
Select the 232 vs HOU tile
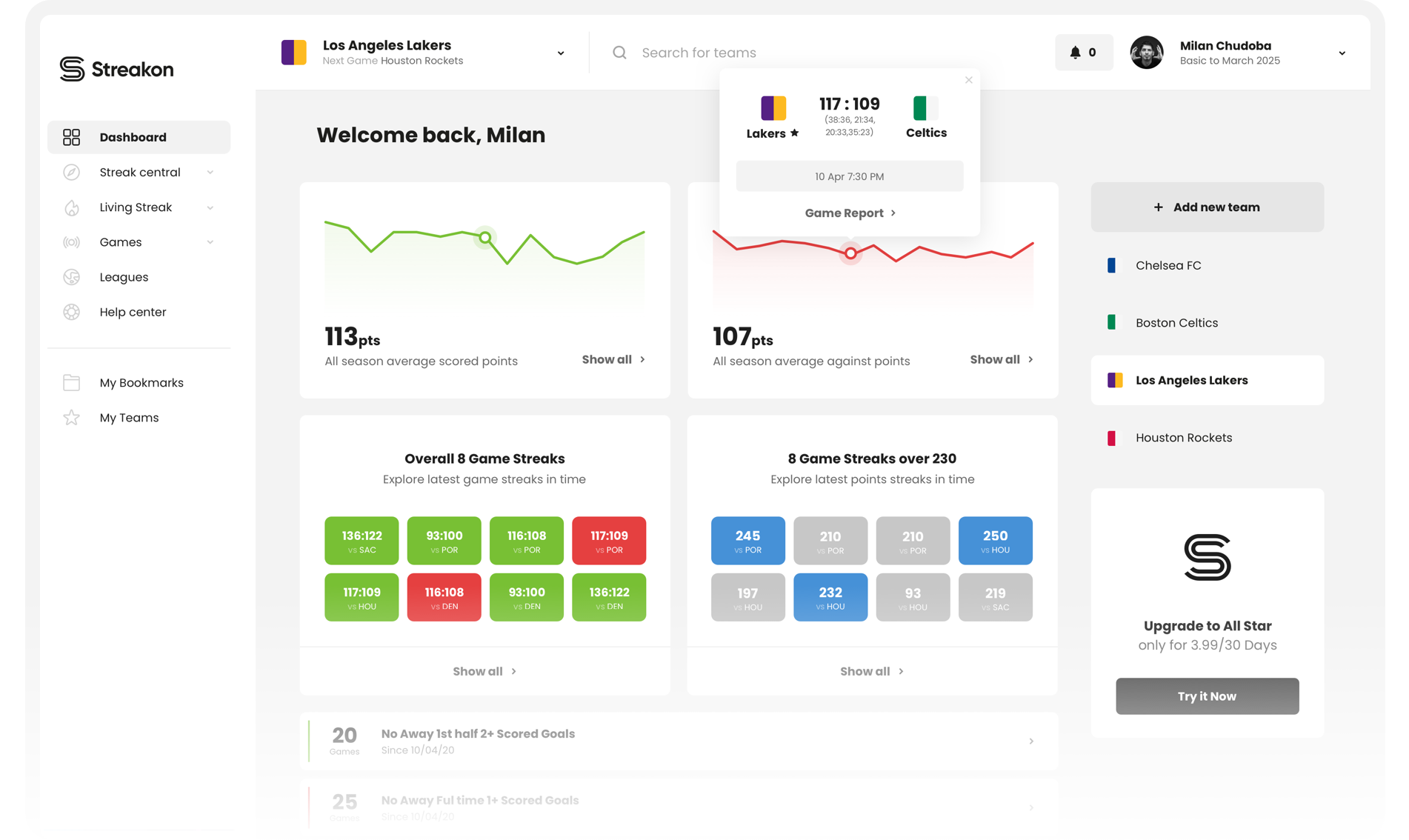[830, 597]
